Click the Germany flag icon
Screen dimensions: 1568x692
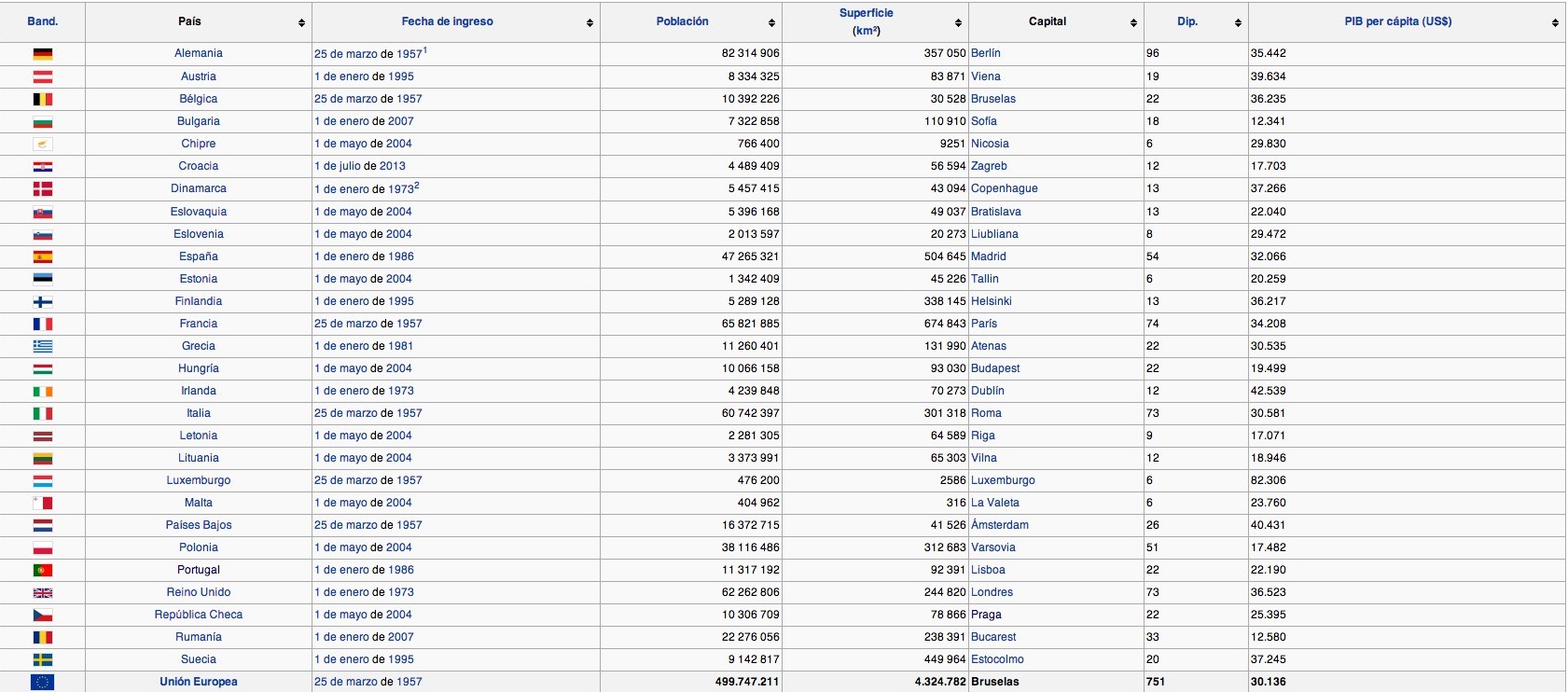click(x=43, y=54)
